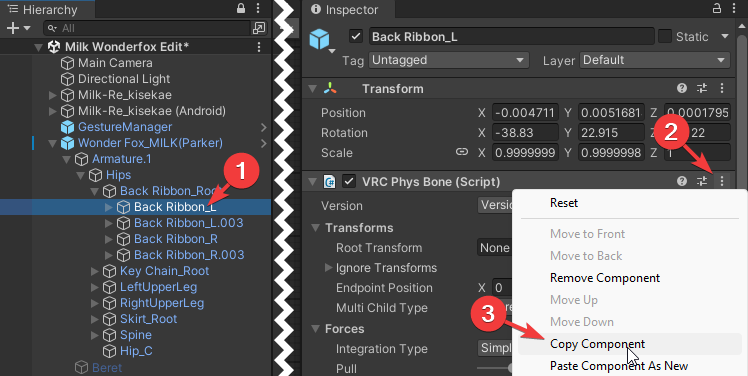Click the Position X value field
The height and width of the screenshot is (376, 748).
click(525, 113)
